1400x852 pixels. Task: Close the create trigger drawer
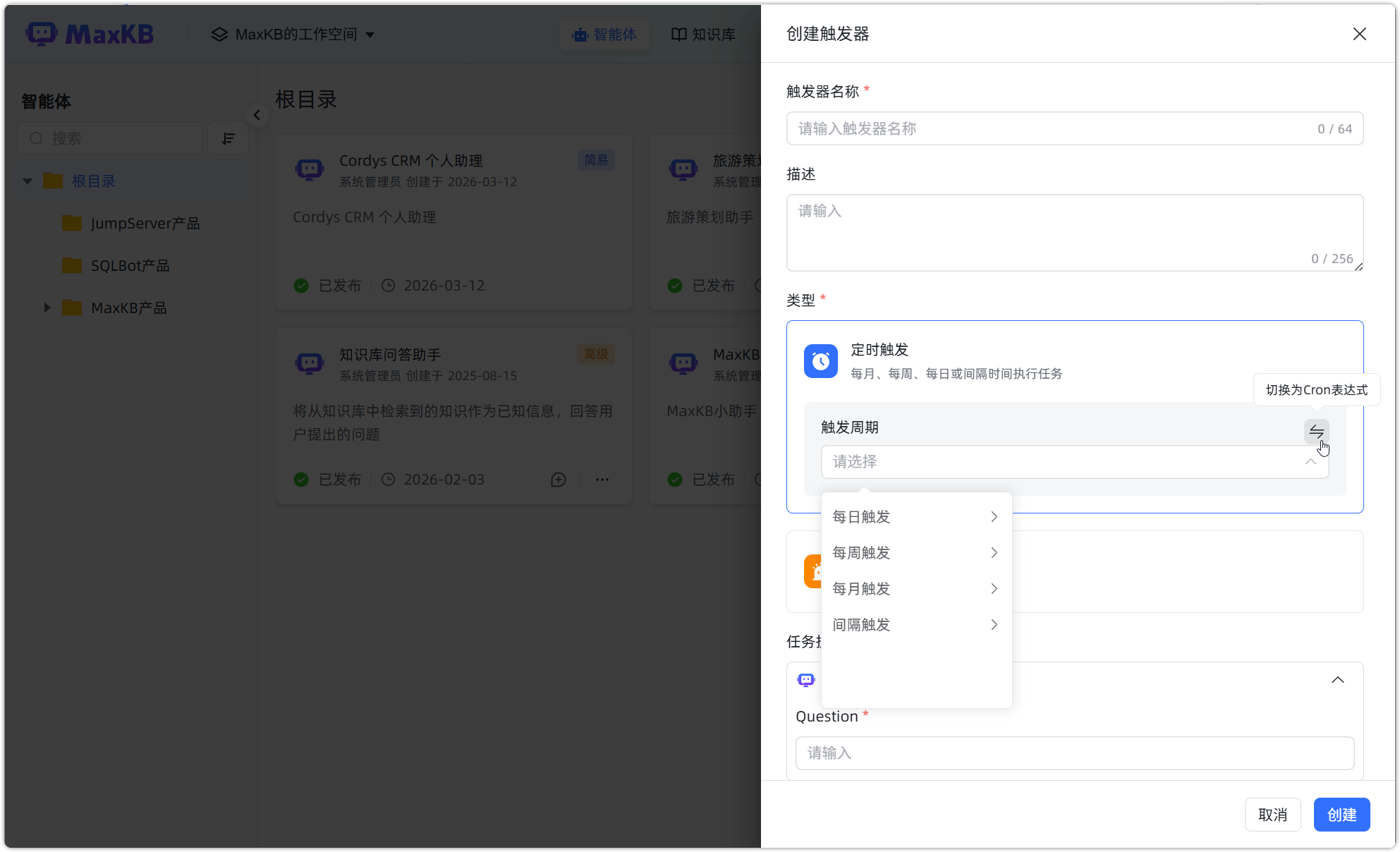click(1359, 34)
